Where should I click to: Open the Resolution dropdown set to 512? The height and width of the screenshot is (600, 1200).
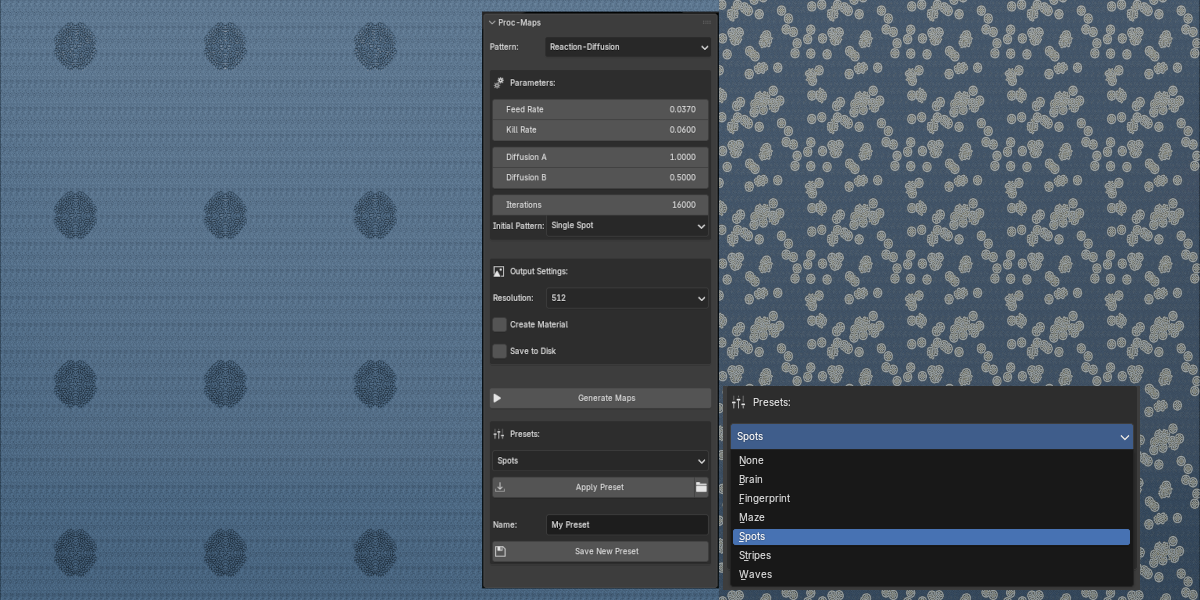coord(627,298)
